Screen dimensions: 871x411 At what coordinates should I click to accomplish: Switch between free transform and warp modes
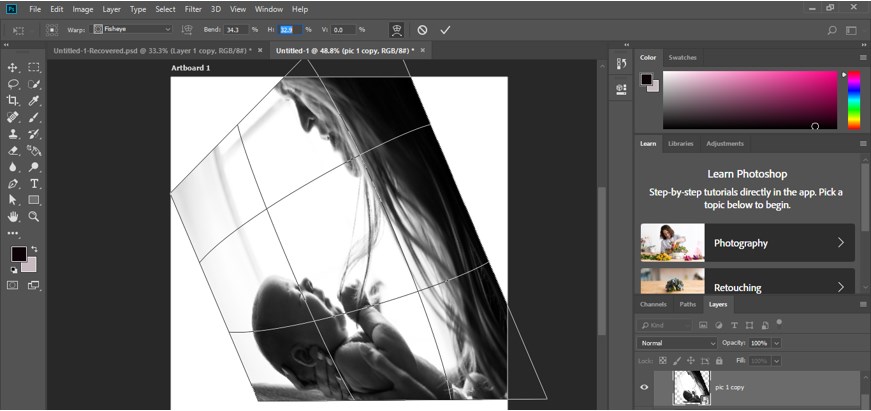pyautogui.click(x=396, y=30)
